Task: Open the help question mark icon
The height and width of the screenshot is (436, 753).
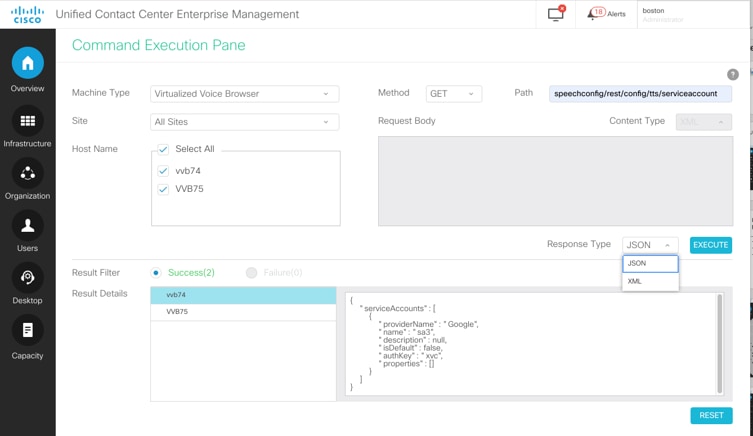Action: click(732, 74)
